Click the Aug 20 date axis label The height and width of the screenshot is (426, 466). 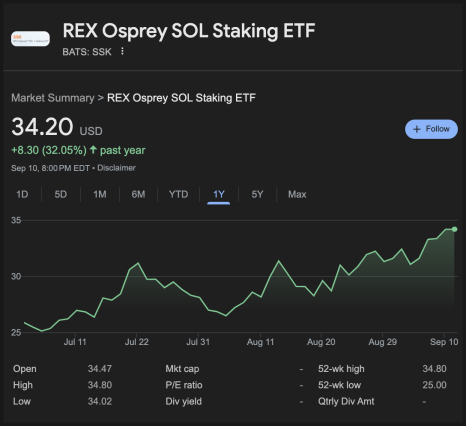tap(321, 342)
